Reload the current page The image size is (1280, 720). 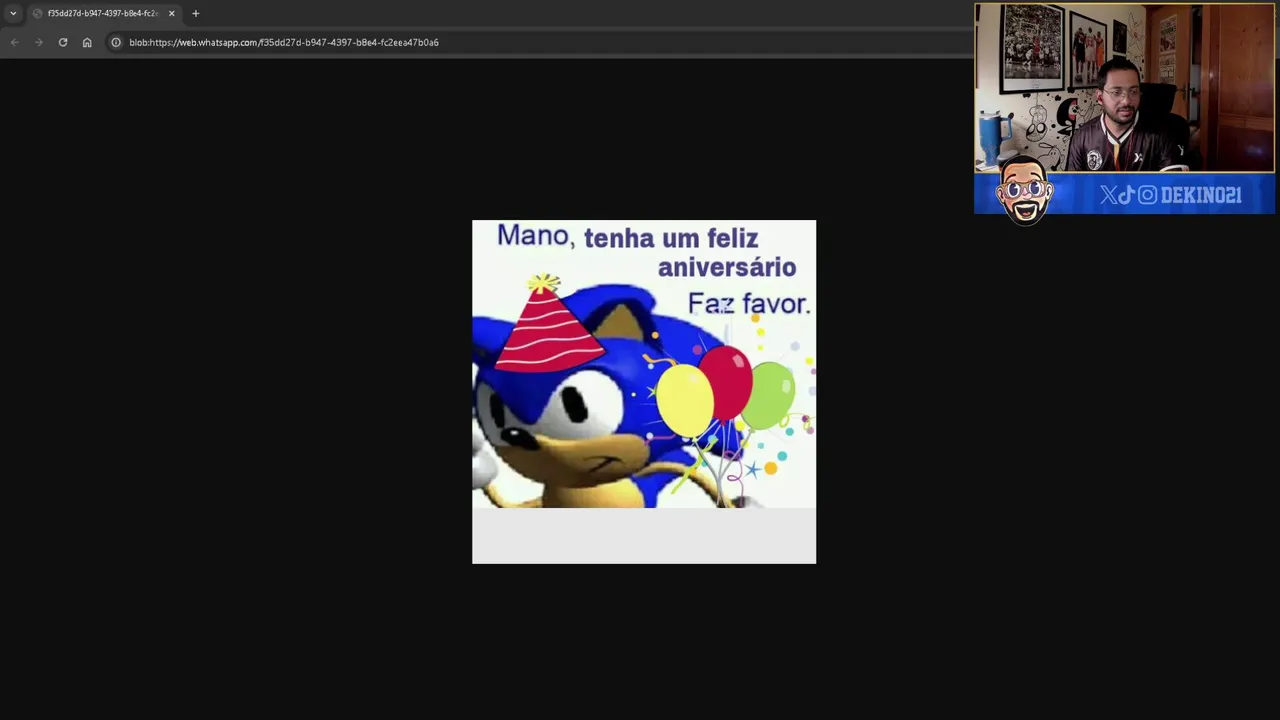[63, 42]
